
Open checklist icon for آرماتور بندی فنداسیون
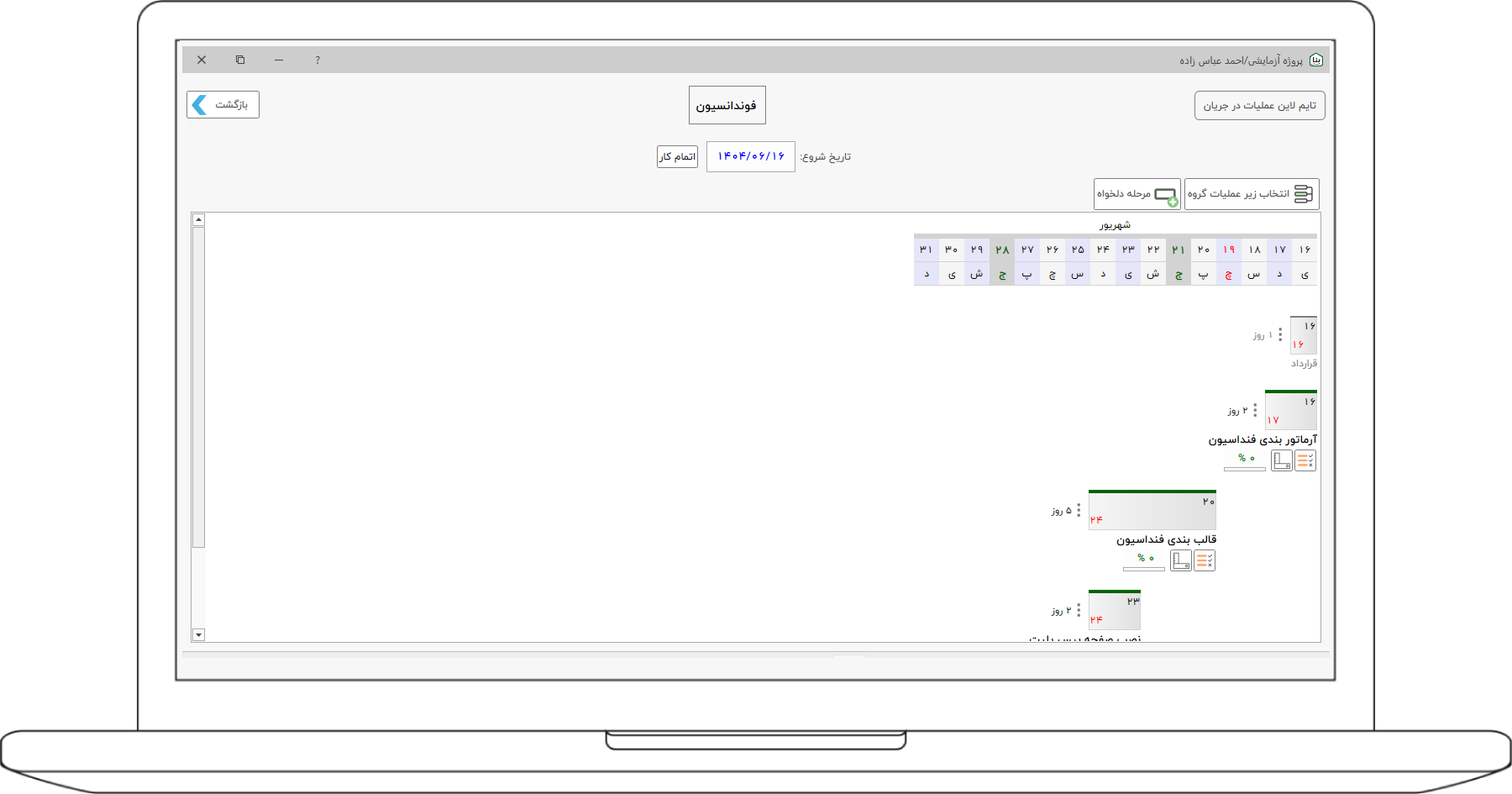click(1305, 460)
